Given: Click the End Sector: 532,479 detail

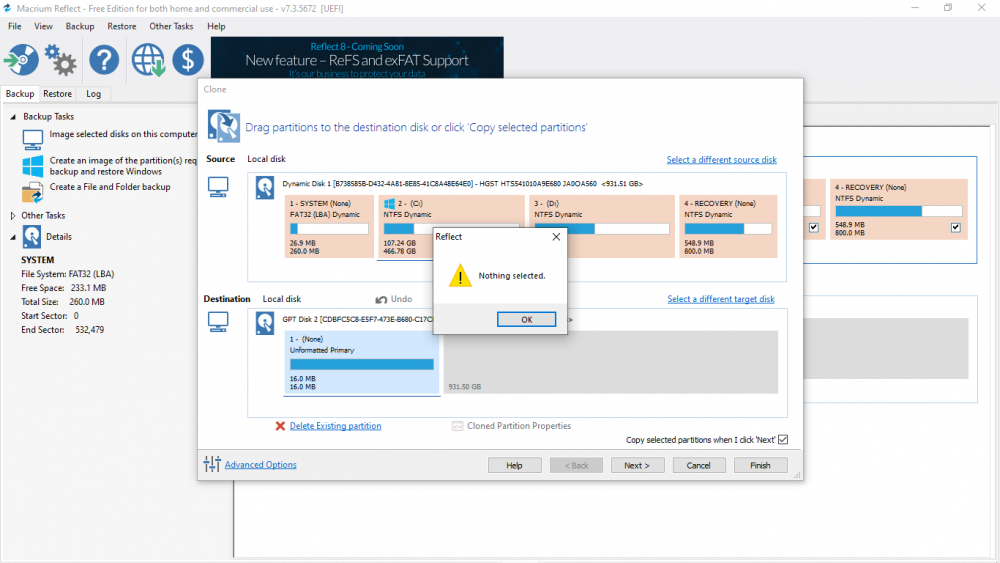Looking at the screenshot, I should click(62, 330).
